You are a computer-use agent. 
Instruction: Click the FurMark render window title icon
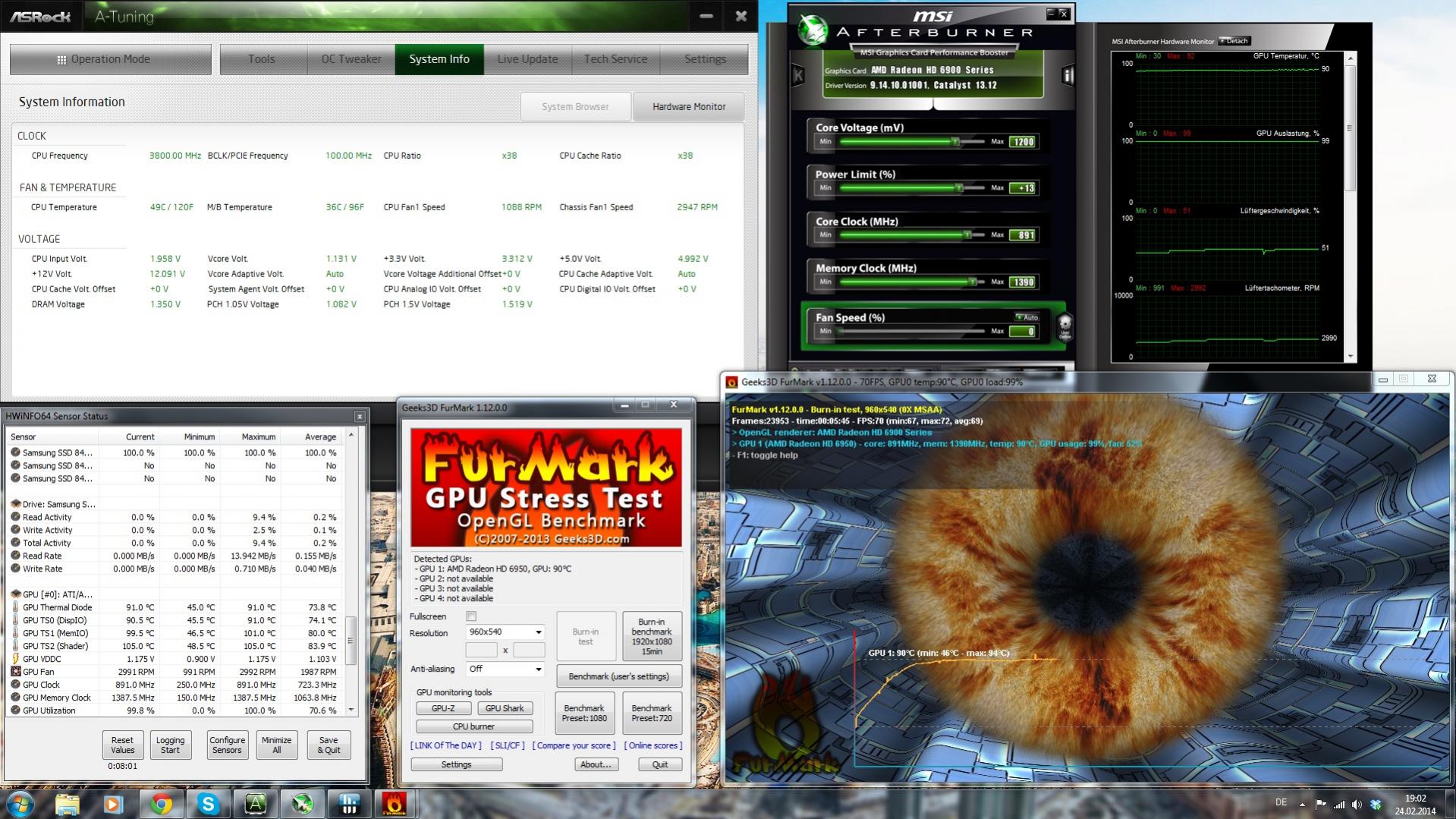pos(731,382)
